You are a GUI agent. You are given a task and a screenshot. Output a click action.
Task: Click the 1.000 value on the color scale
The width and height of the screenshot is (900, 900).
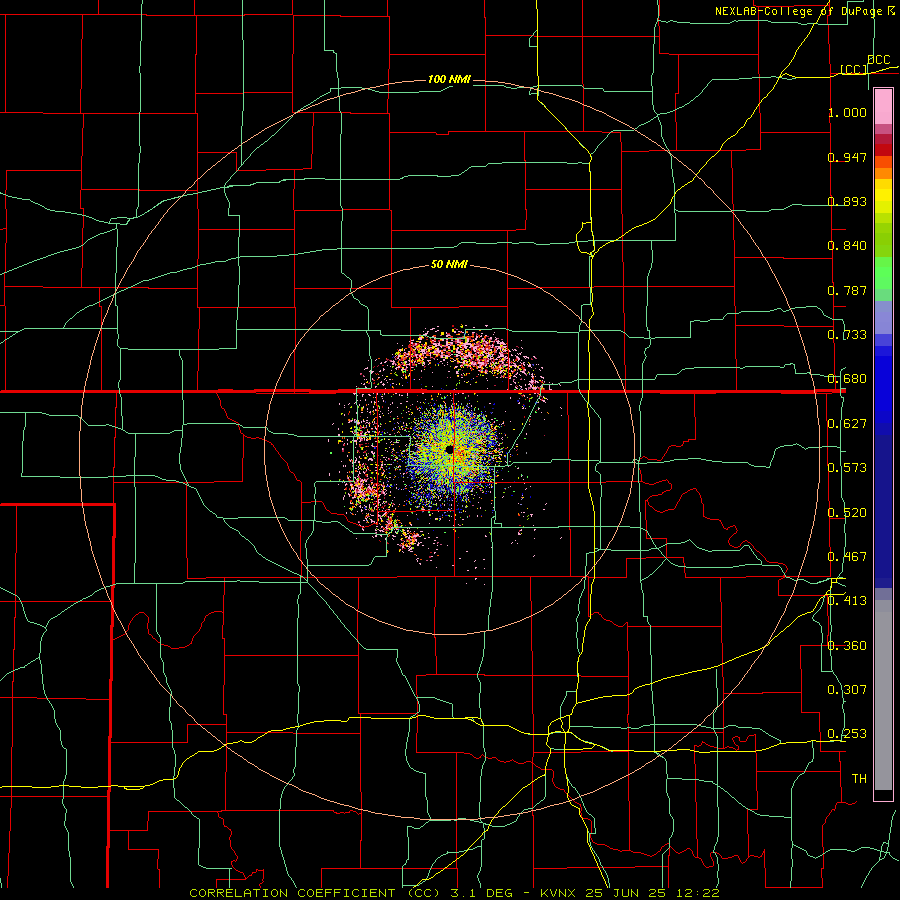tap(847, 112)
